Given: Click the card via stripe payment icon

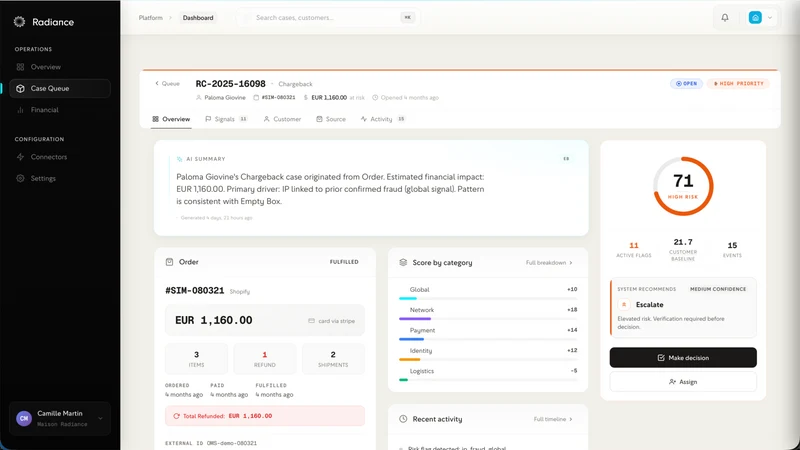Looking at the screenshot, I should click(311, 321).
